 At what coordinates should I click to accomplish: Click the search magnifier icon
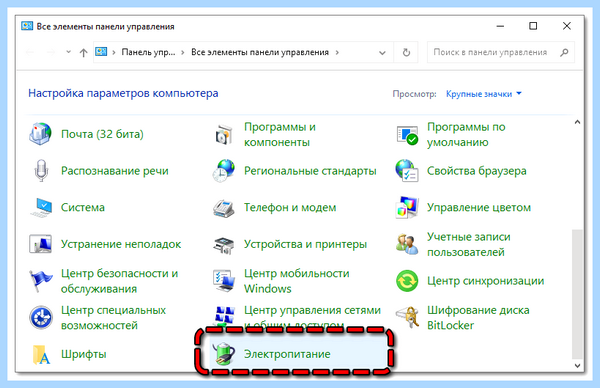coord(564,52)
